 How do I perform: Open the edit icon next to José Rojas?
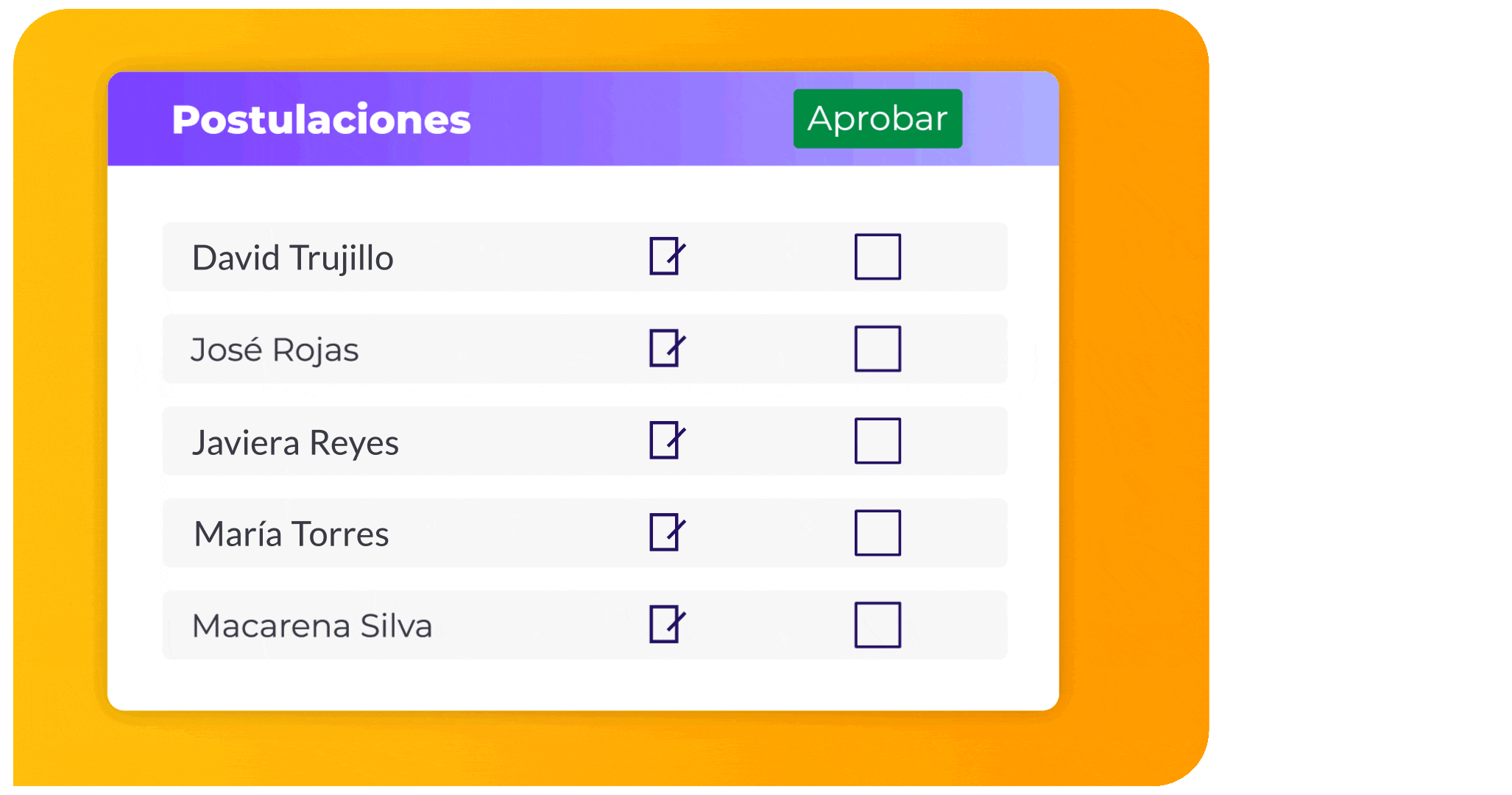click(x=668, y=348)
